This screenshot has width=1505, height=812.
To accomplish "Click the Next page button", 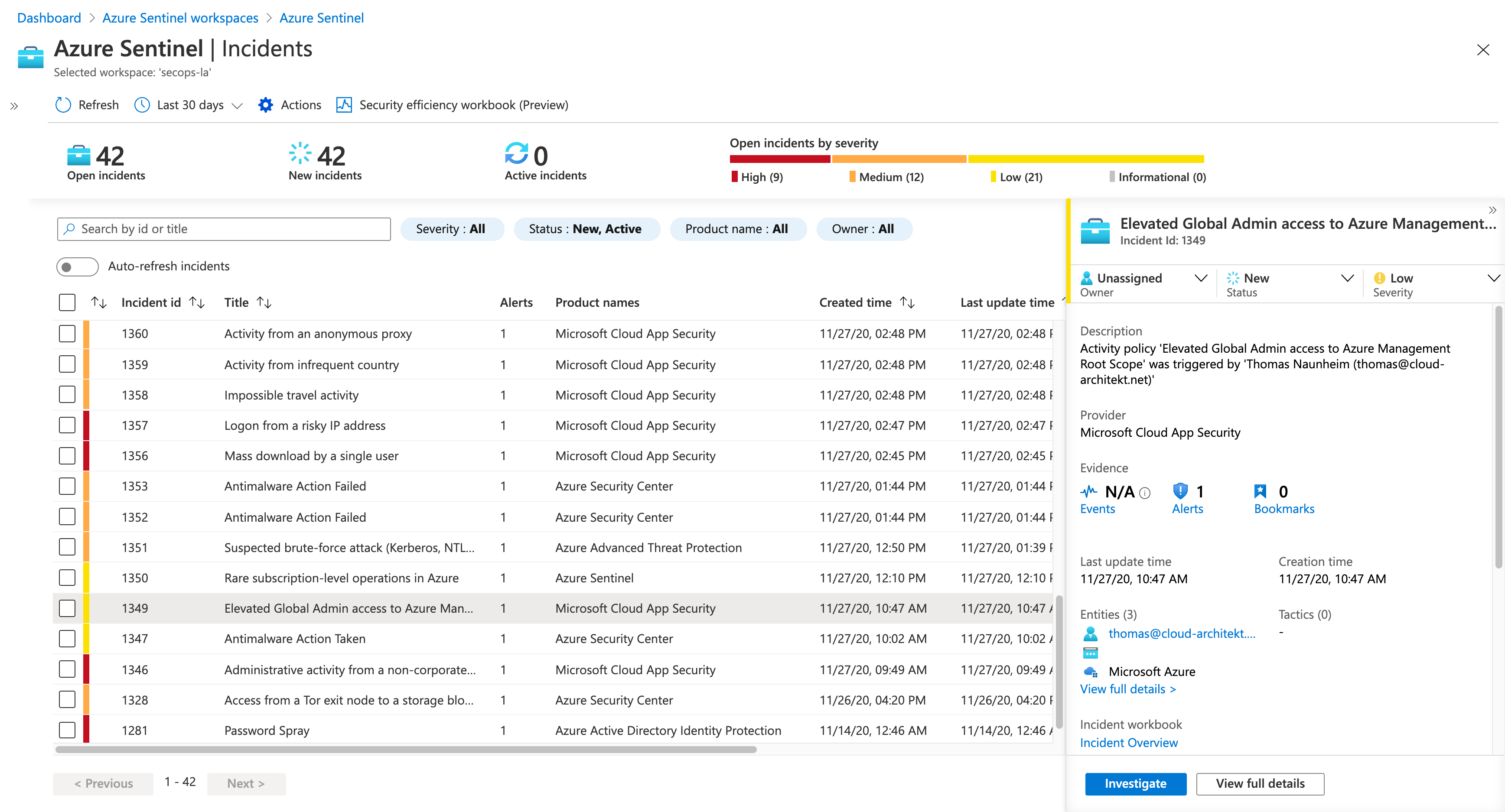I will [x=247, y=784].
